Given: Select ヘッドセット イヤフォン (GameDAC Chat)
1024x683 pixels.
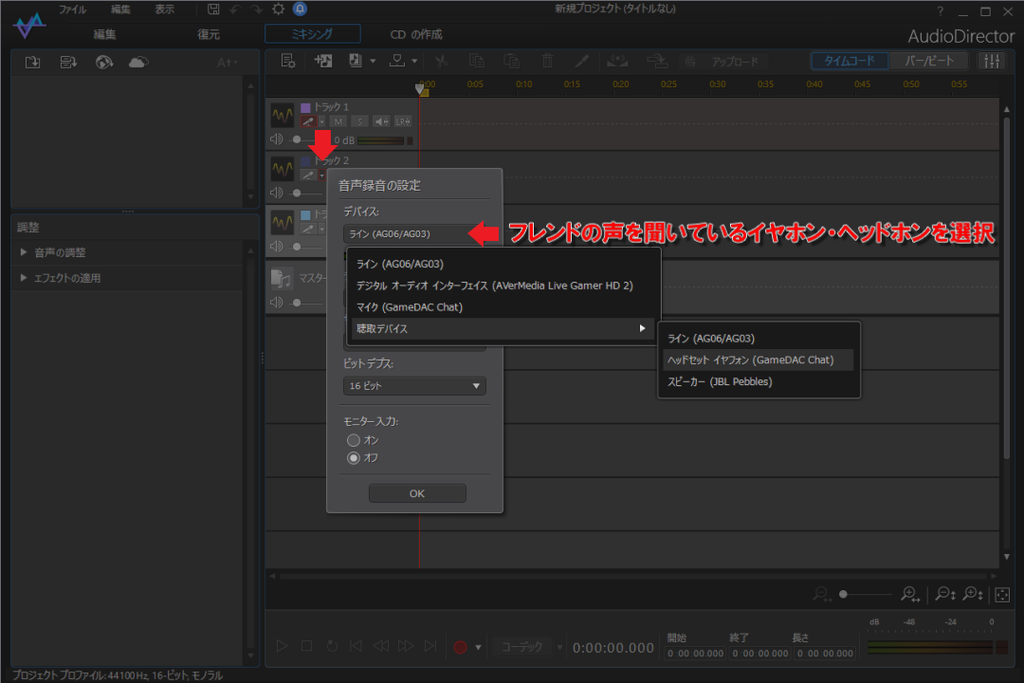Looking at the screenshot, I should pos(758,360).
